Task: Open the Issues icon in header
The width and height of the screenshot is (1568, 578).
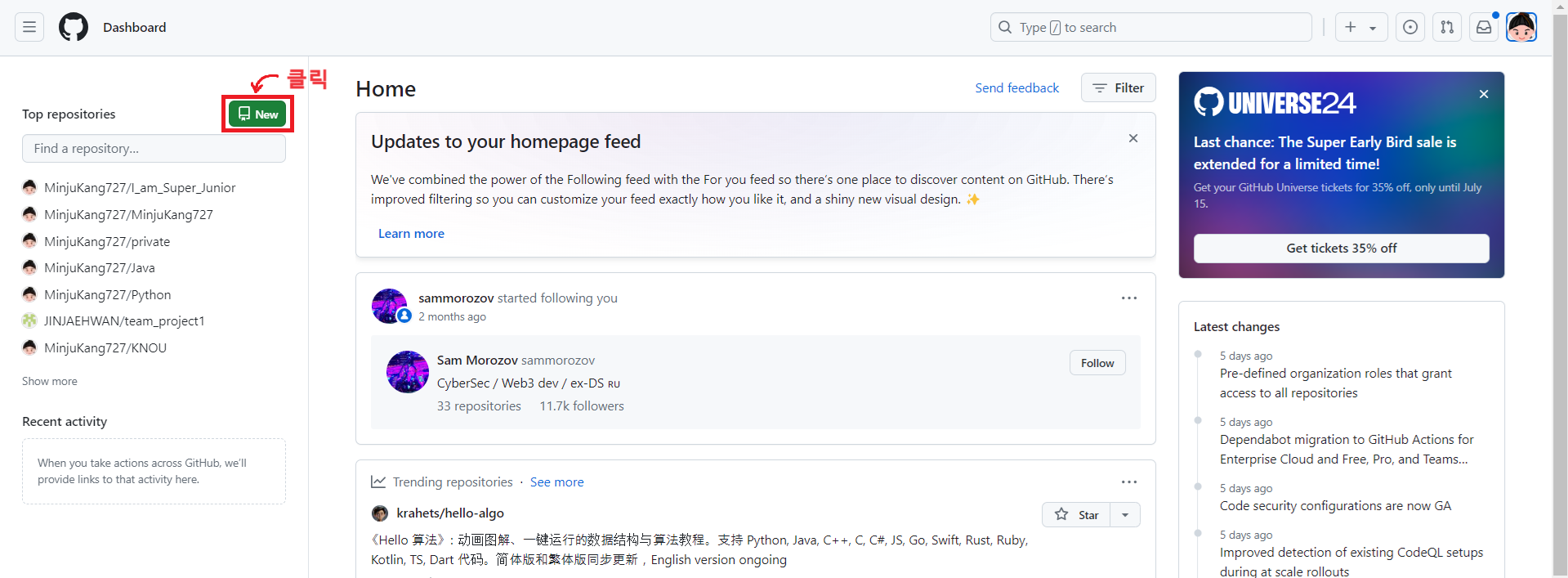Action: point(1410,27)
